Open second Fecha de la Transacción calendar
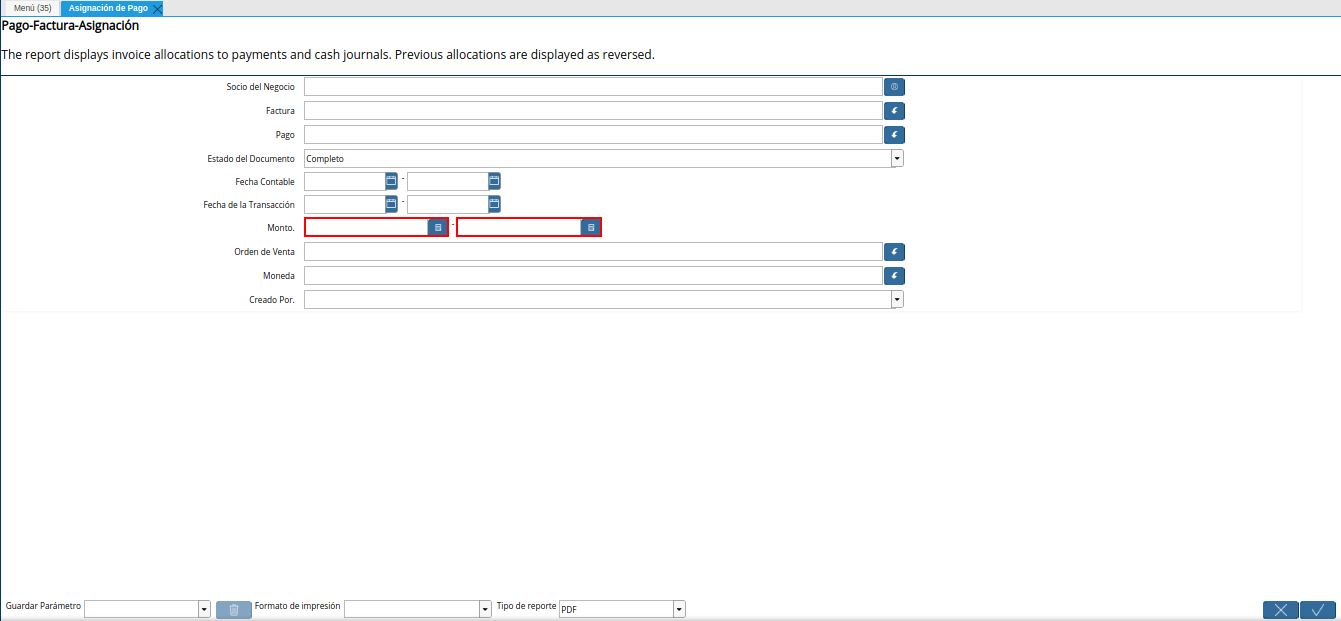Image resolution: width=1341 pixels, height=621 pixels. (x=494, y=204)
